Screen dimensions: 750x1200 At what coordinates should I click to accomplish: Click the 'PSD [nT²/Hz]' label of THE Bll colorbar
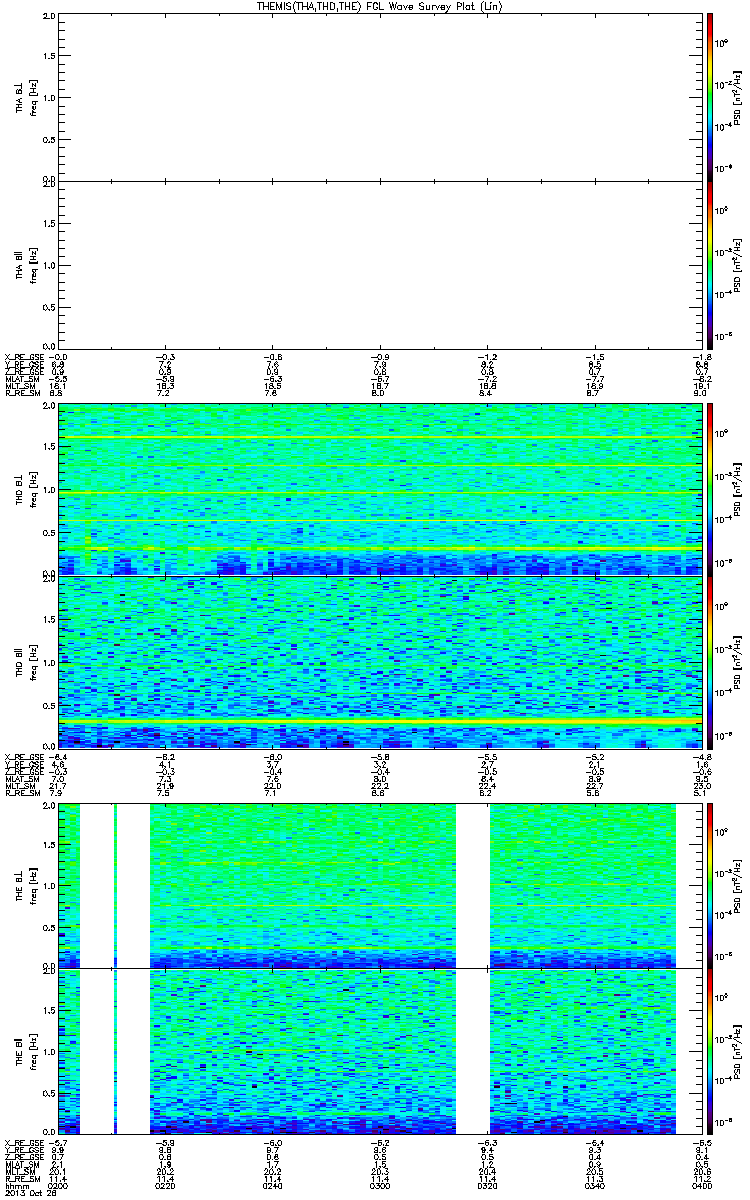(738, 1052)
